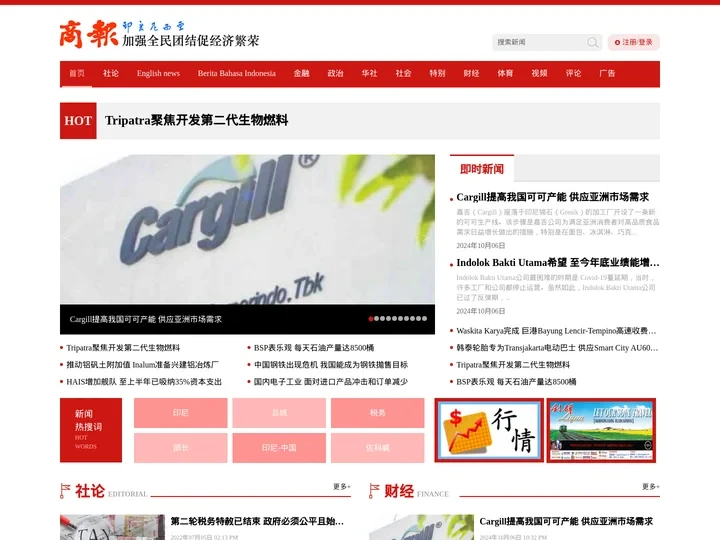Click the Cargill slideshow caption text
Image resolution: width=720 pixels, height=540 pixels.
click(x=146, y=319)
